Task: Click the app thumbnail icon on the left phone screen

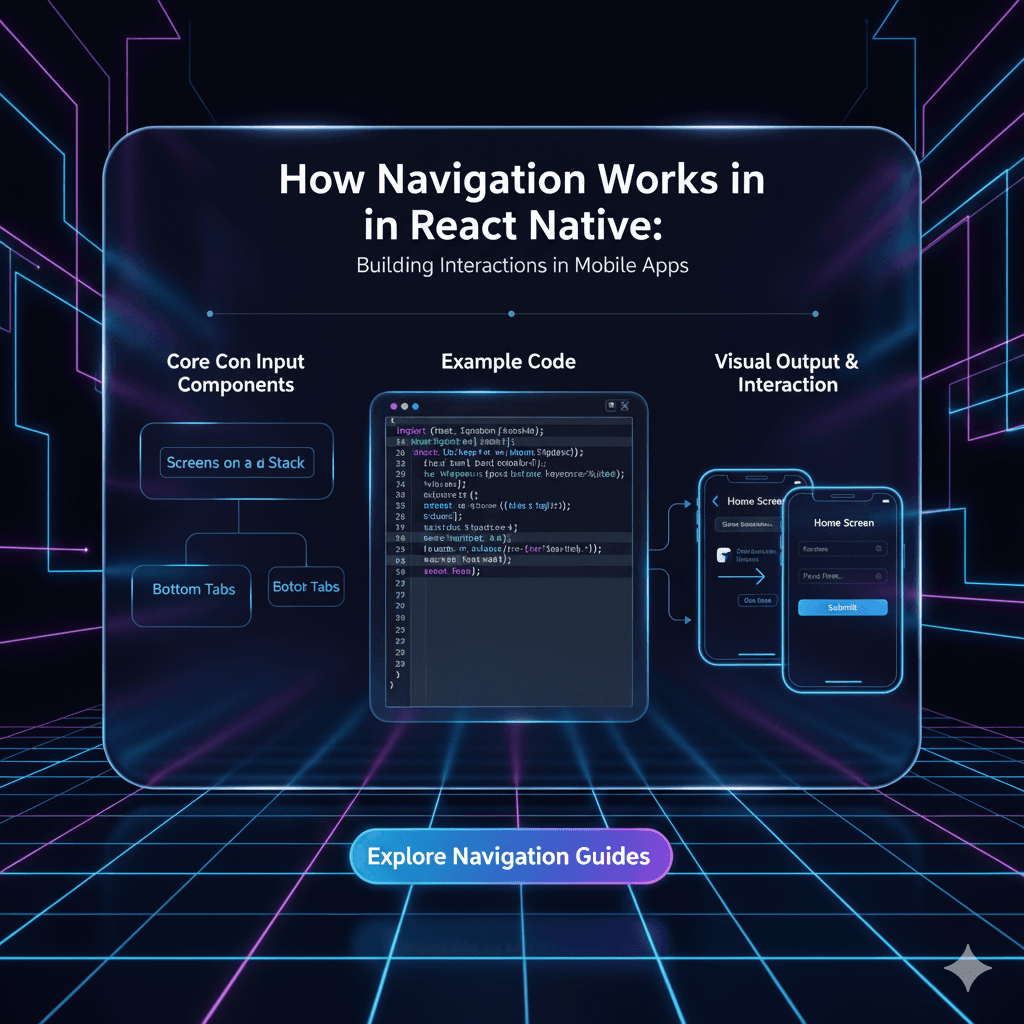Action: 723,555
